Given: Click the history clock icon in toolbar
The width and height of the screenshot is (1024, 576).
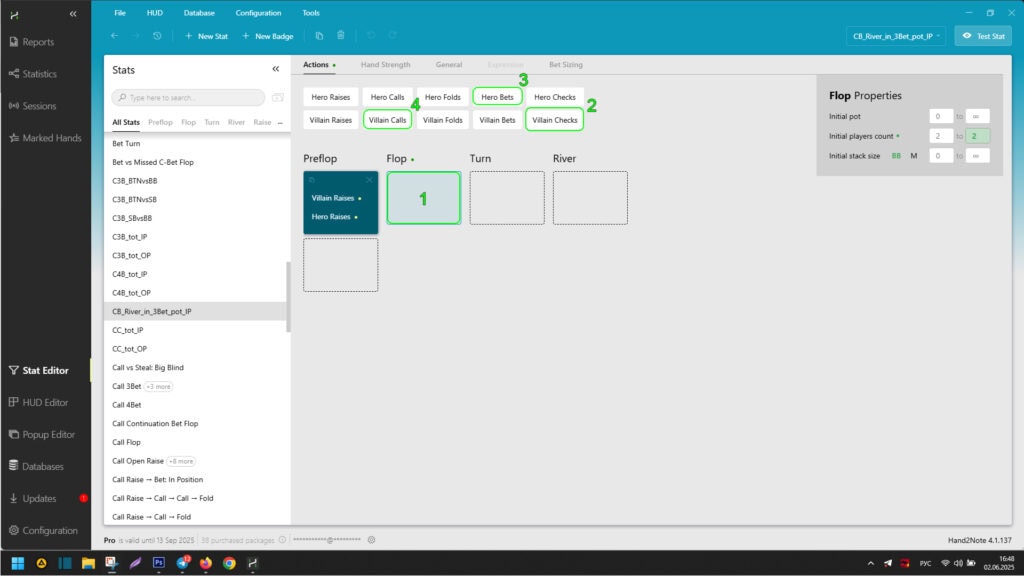Looking at the screenshot, I should (x=157, y=36).
